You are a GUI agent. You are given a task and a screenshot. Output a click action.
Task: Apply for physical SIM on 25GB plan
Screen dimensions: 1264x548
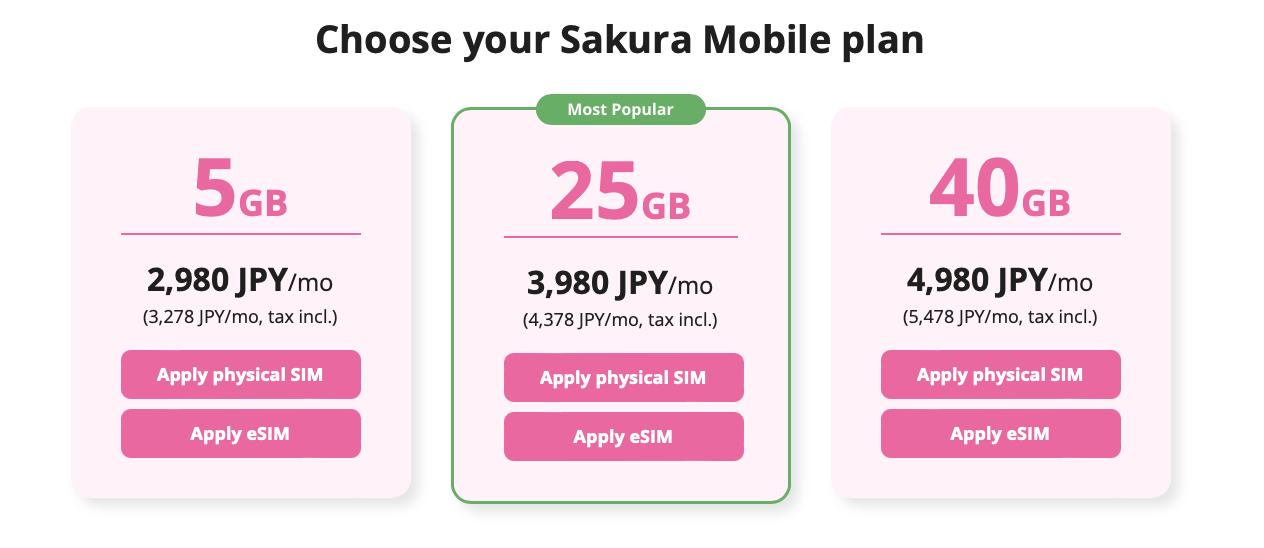point(623,378)
